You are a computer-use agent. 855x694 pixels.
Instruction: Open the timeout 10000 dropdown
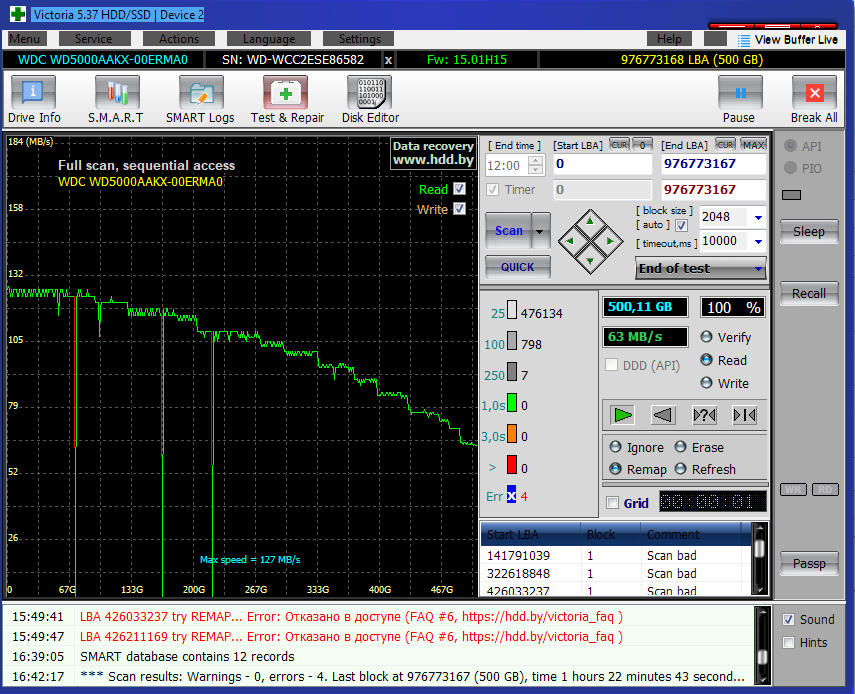pyautogui.click(x=758, y=241)
